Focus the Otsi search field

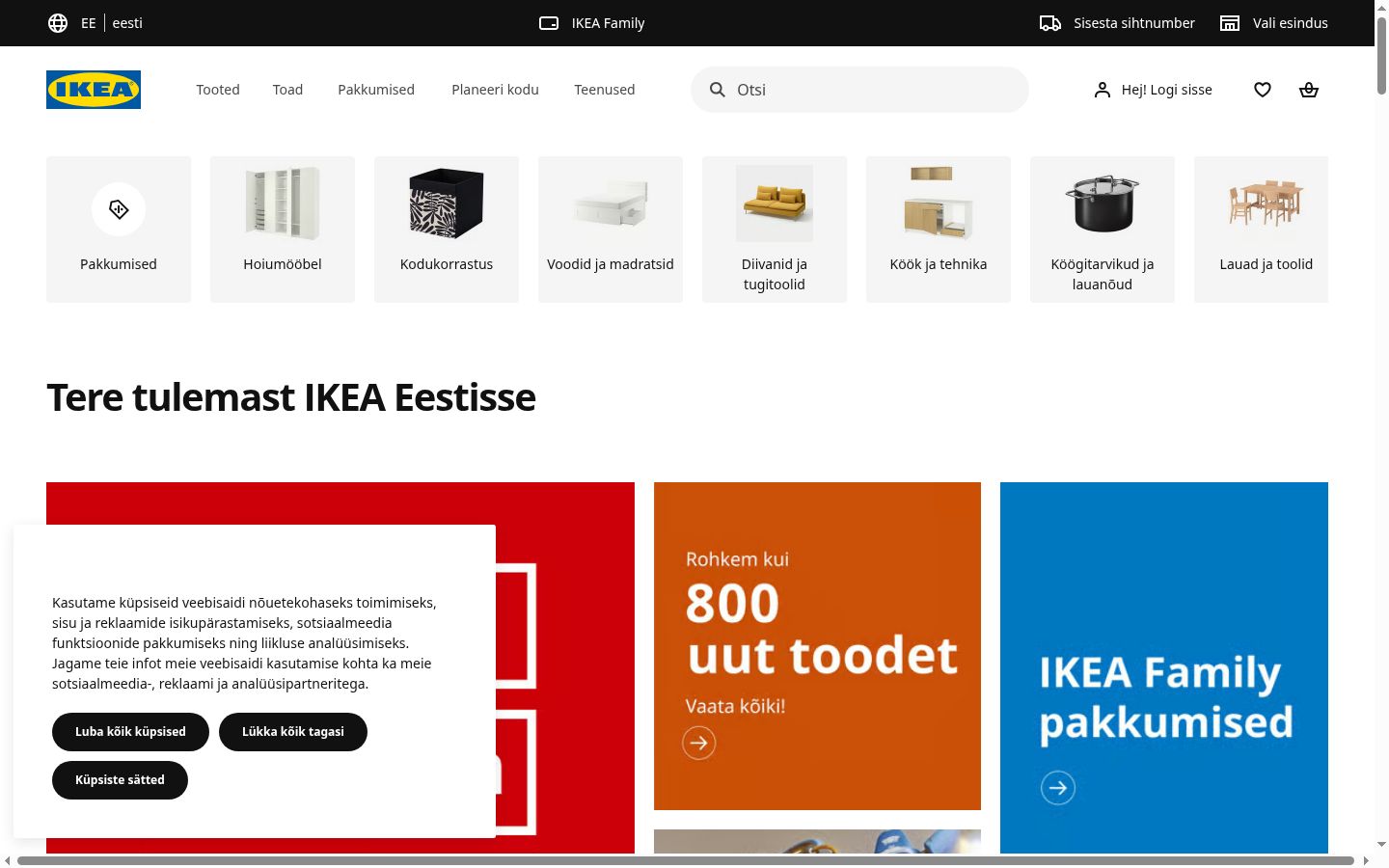pos(859,90)
